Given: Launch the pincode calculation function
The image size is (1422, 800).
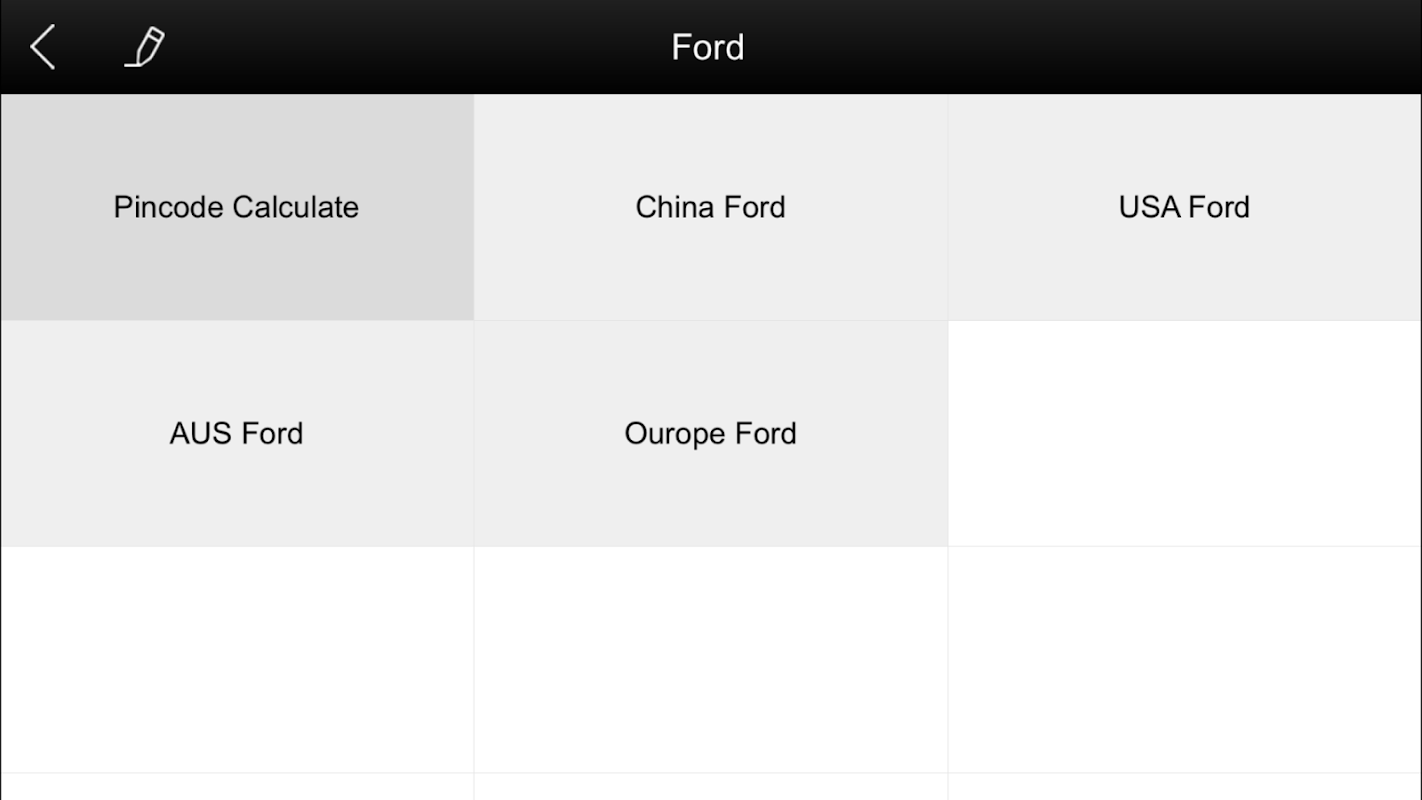Looking at the screenshot, I should pyautogui.click(x=236, y=207).
